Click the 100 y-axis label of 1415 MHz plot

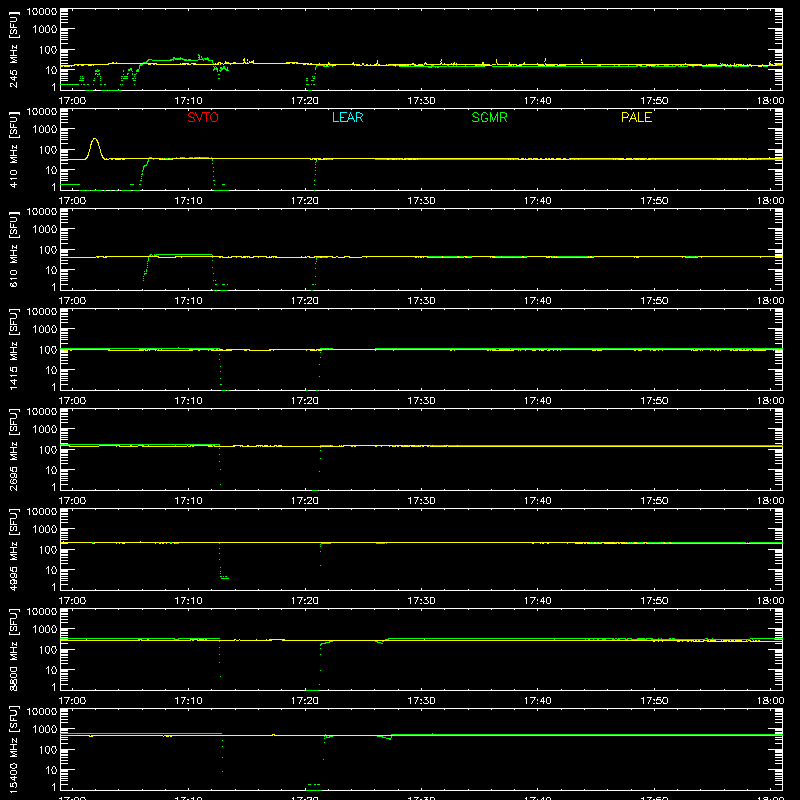48,350
